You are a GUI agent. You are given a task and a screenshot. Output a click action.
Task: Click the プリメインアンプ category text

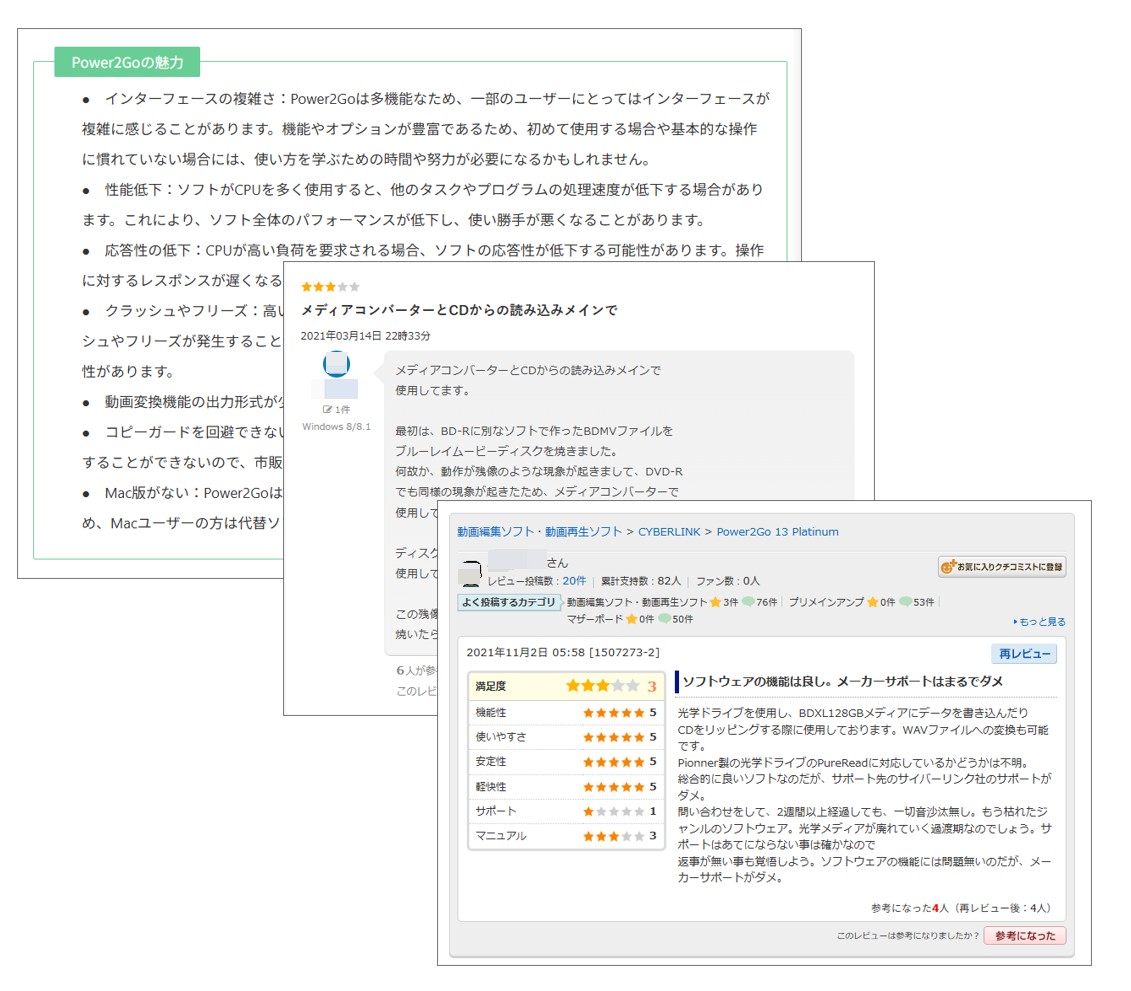tap(826, 602)
